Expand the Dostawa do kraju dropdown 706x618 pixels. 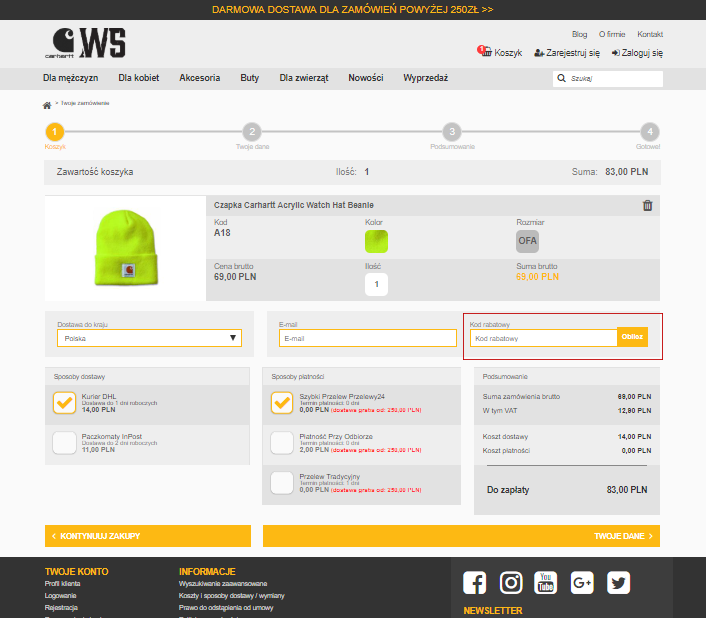tap(149, 338)
